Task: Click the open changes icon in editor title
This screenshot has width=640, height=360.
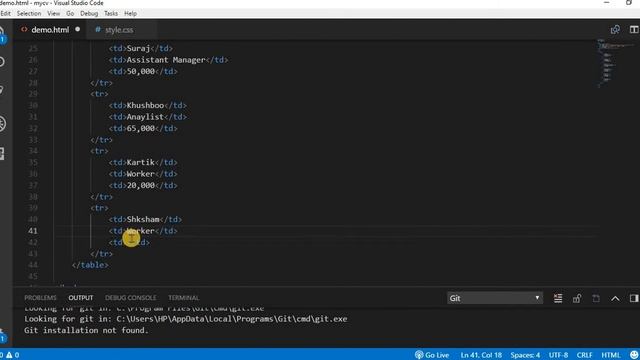Action: coord(615,29)
